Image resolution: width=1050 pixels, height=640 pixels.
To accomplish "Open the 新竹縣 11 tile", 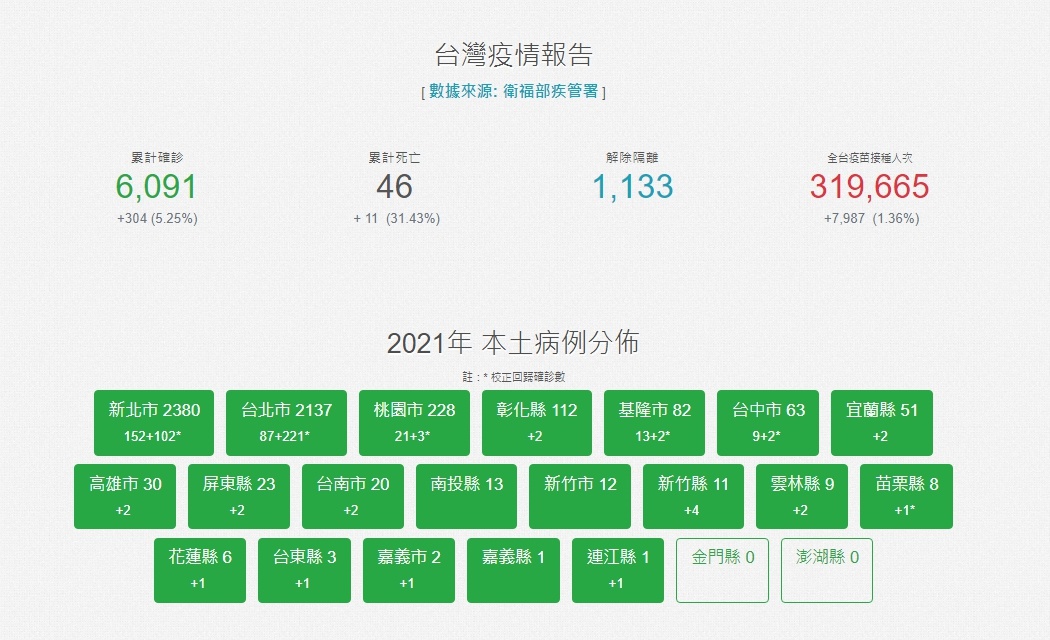I will point(693,496).
